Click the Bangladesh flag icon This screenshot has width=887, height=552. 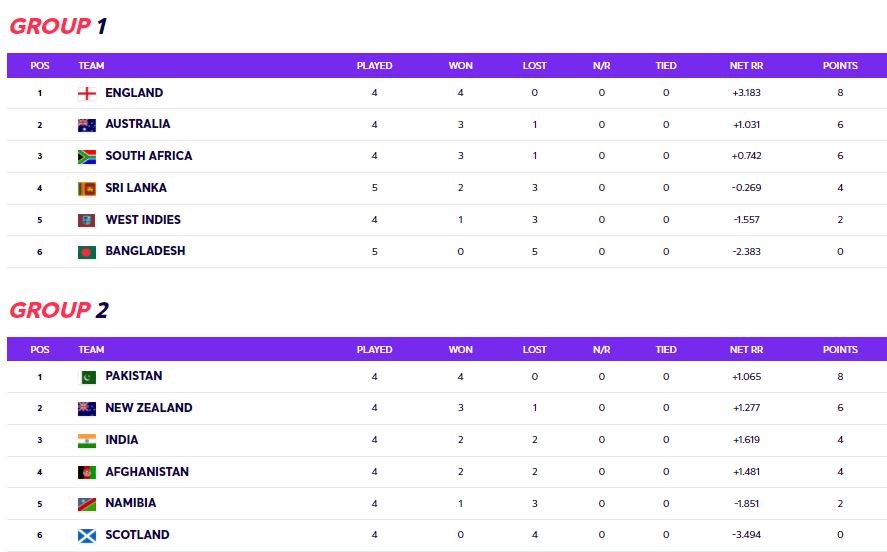[x=87, y=252]
